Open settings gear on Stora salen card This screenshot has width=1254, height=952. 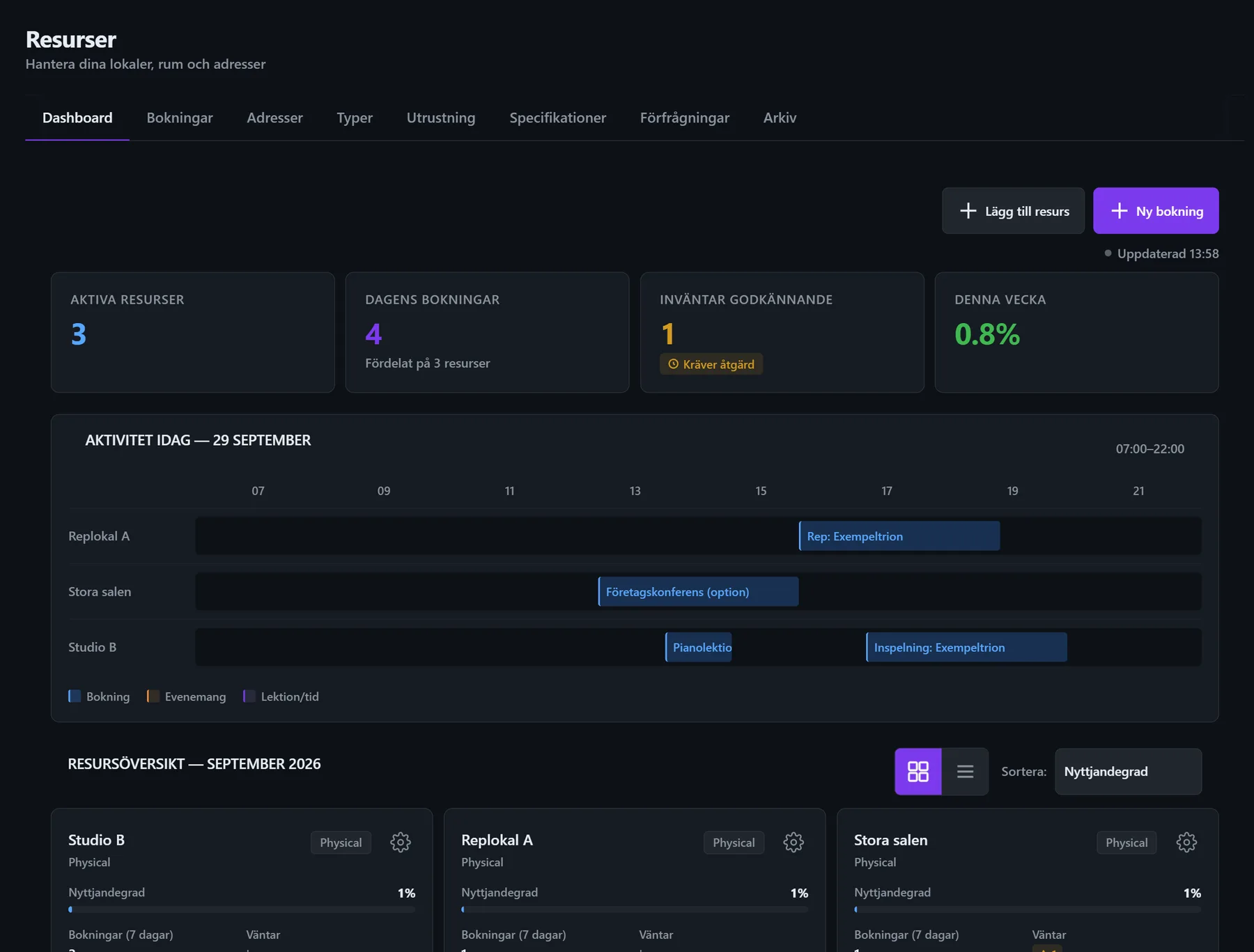pyautogui.click(x=1186, y=842)
